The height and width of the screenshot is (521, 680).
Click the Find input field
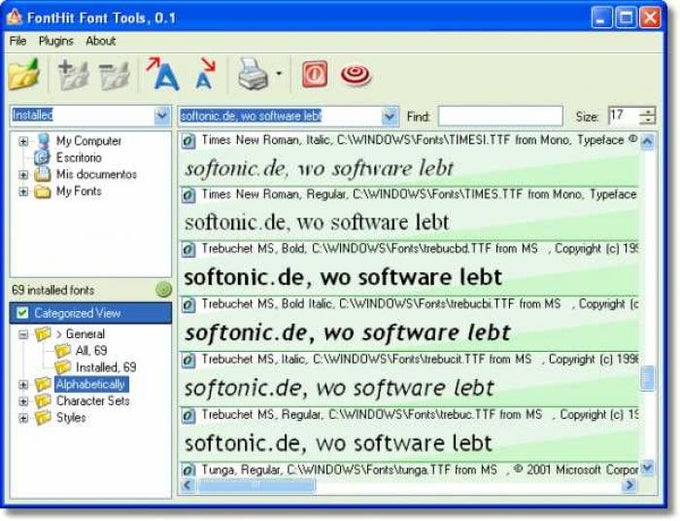[x=500, y=116]
